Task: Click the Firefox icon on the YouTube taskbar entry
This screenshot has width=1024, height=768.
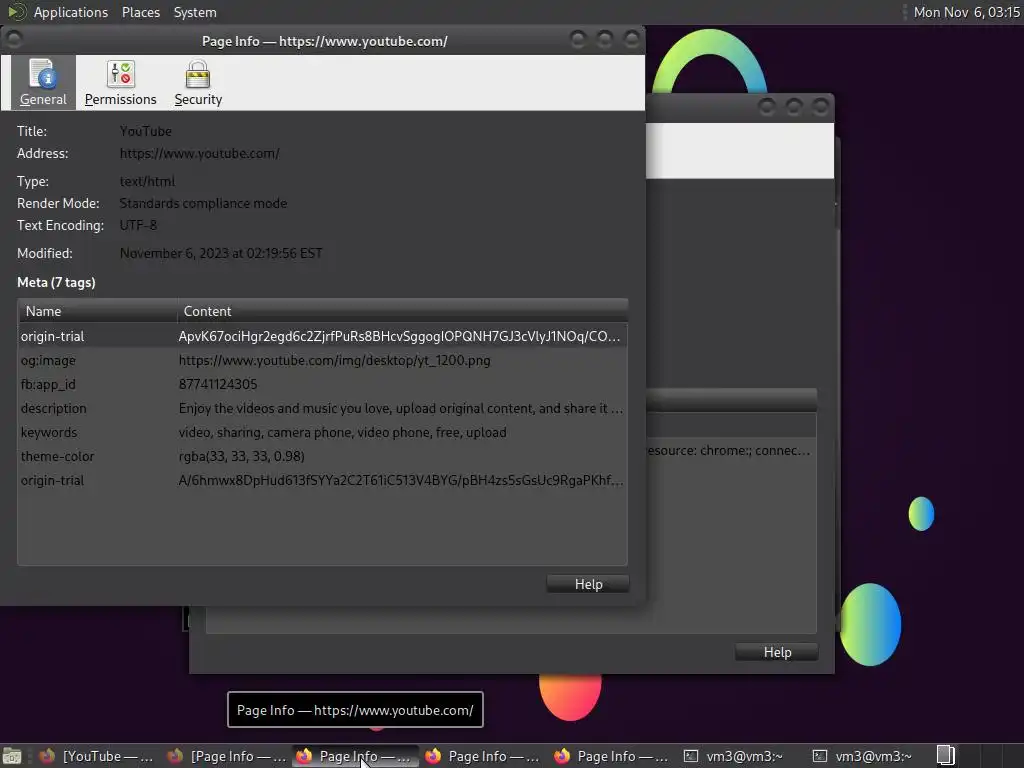Action: pyautogui.click(x=47, y=756)
